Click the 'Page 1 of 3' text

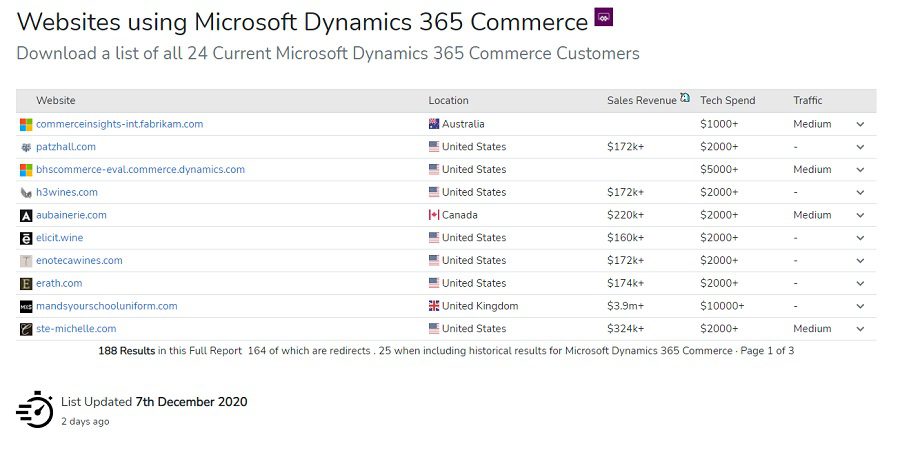[x=767, y=351]
